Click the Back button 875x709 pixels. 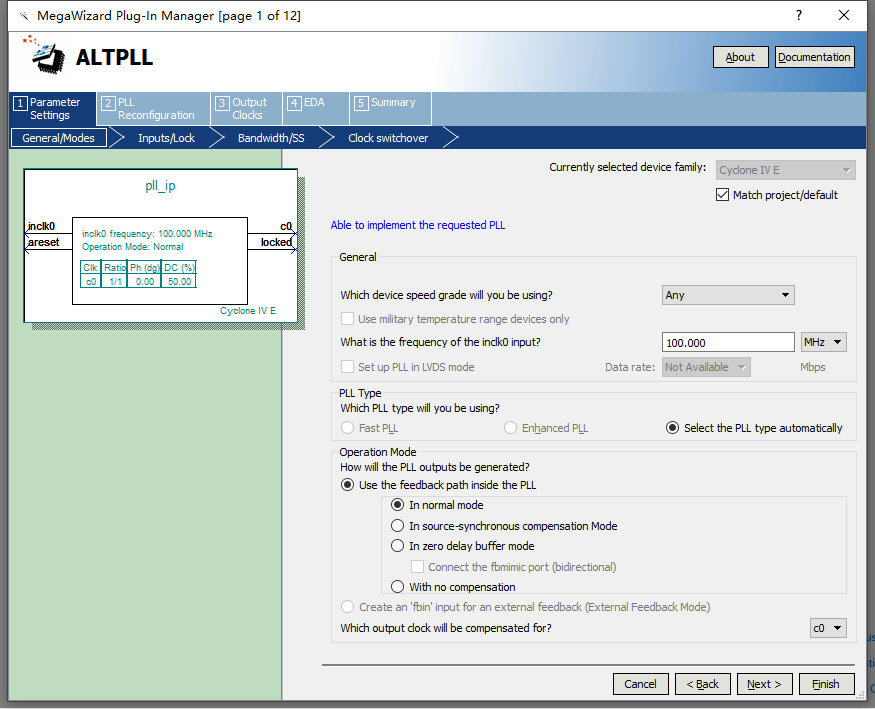click(x=703, y=684)
